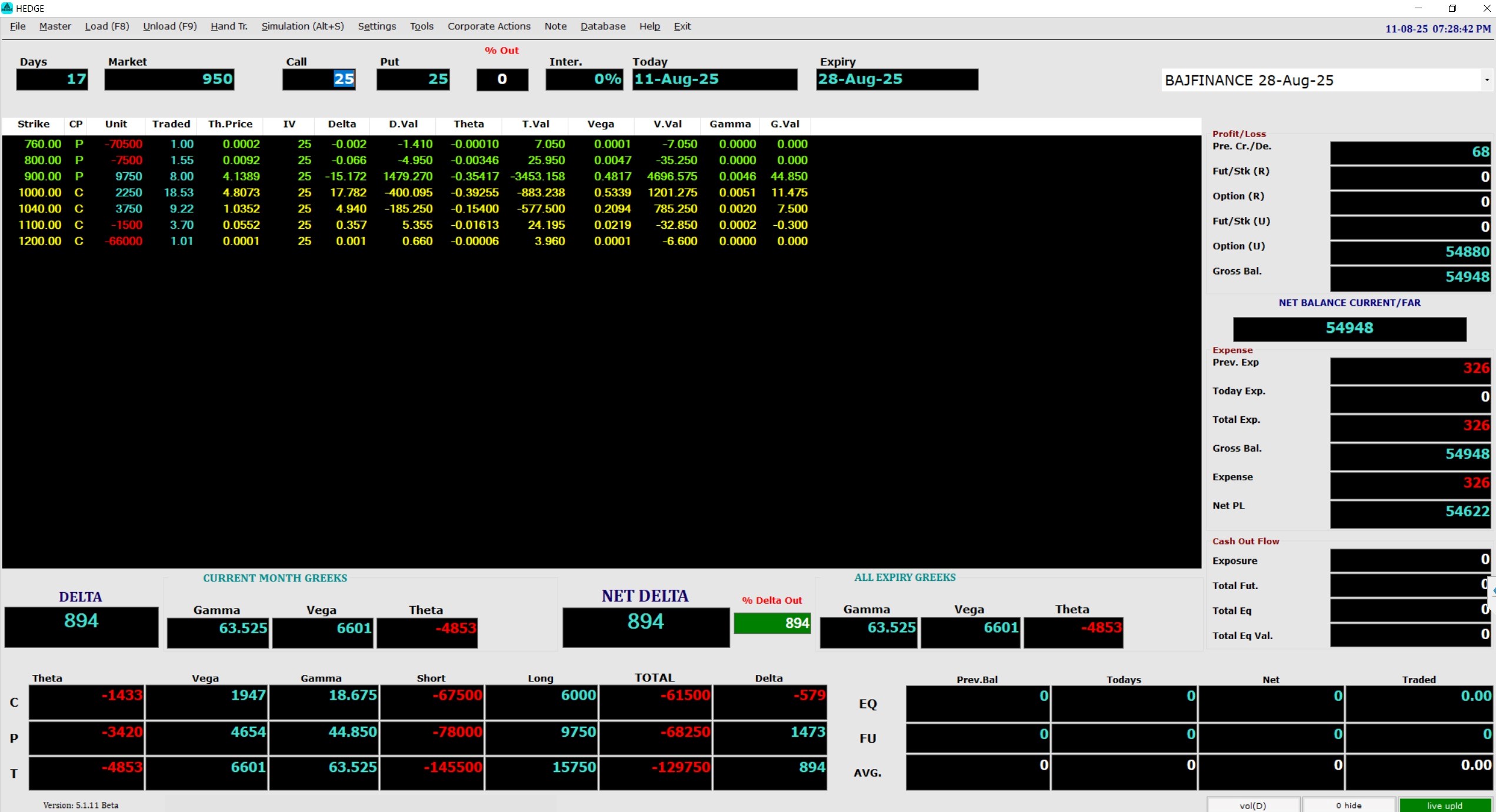Click the Exposure value field
This screenshot has width=1496, height=812.
pyautogui.click(x=1410, y=560)
